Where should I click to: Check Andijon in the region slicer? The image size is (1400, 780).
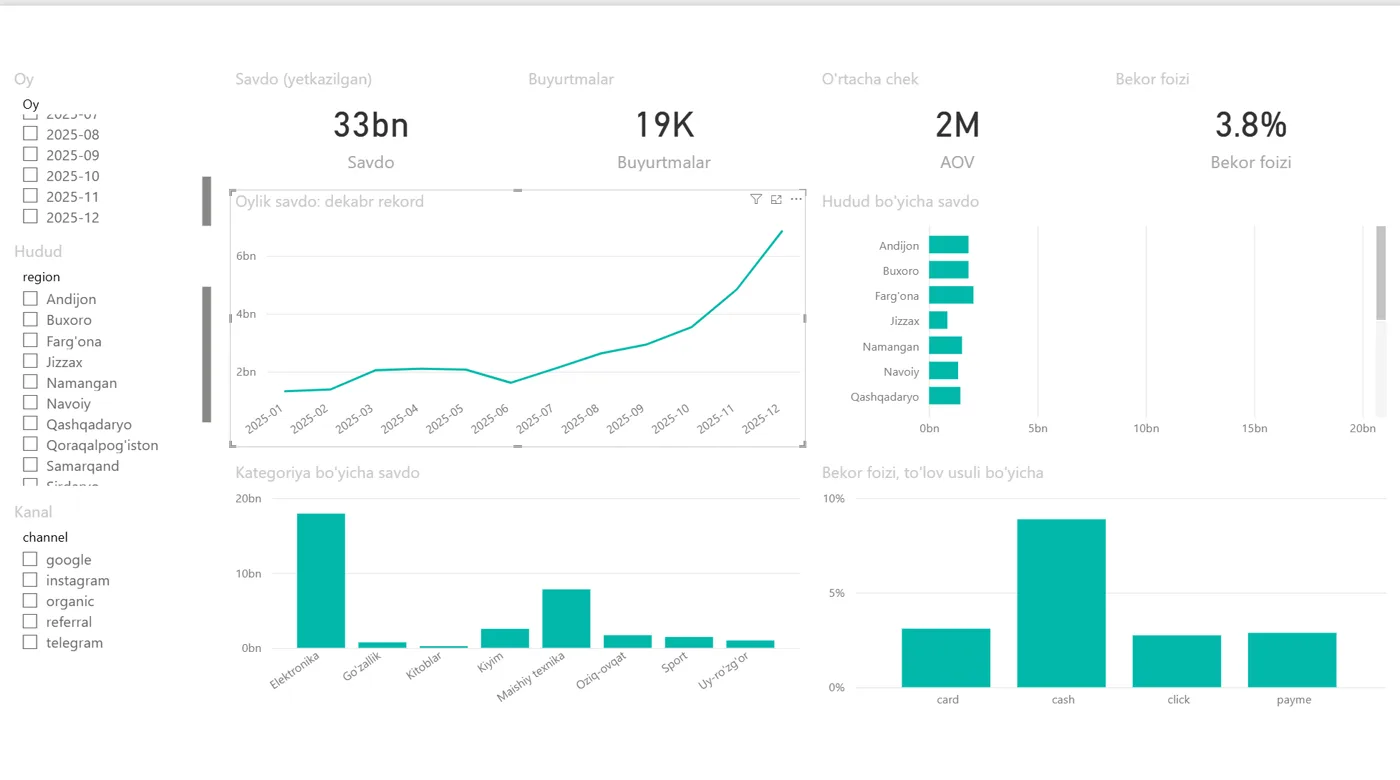[x=30, y=298]
